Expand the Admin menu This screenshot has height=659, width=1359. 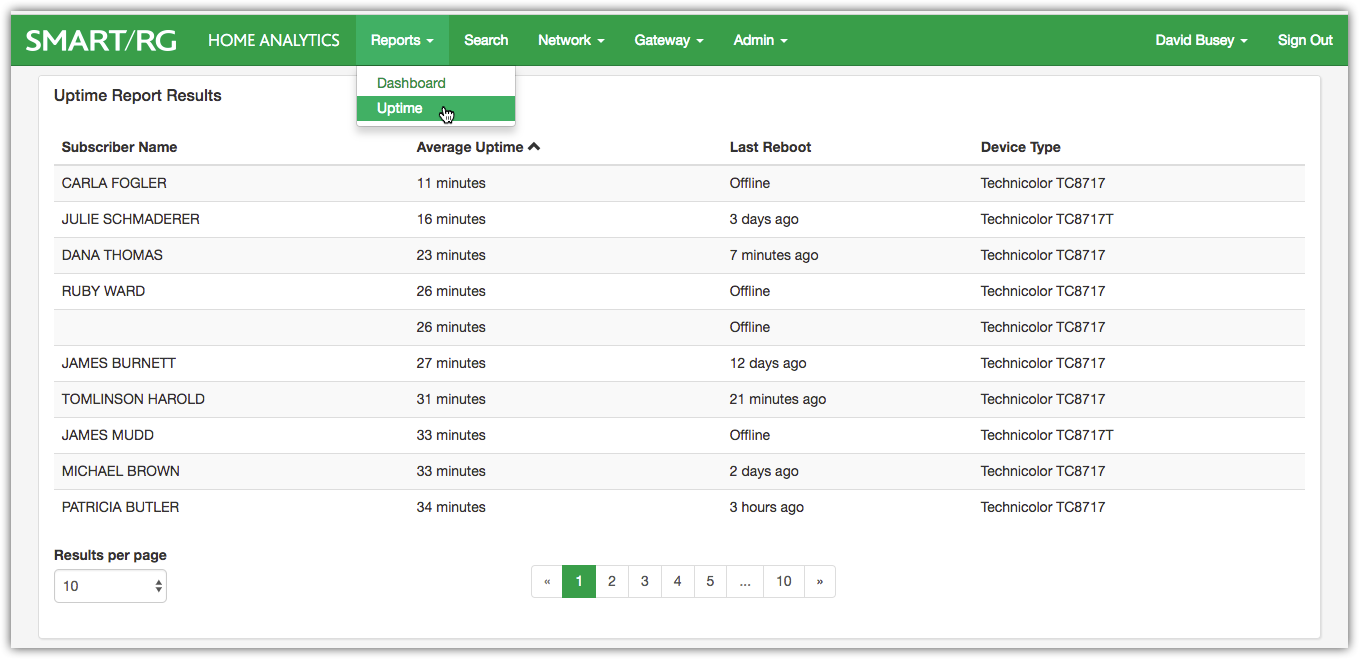coord(759,40)
